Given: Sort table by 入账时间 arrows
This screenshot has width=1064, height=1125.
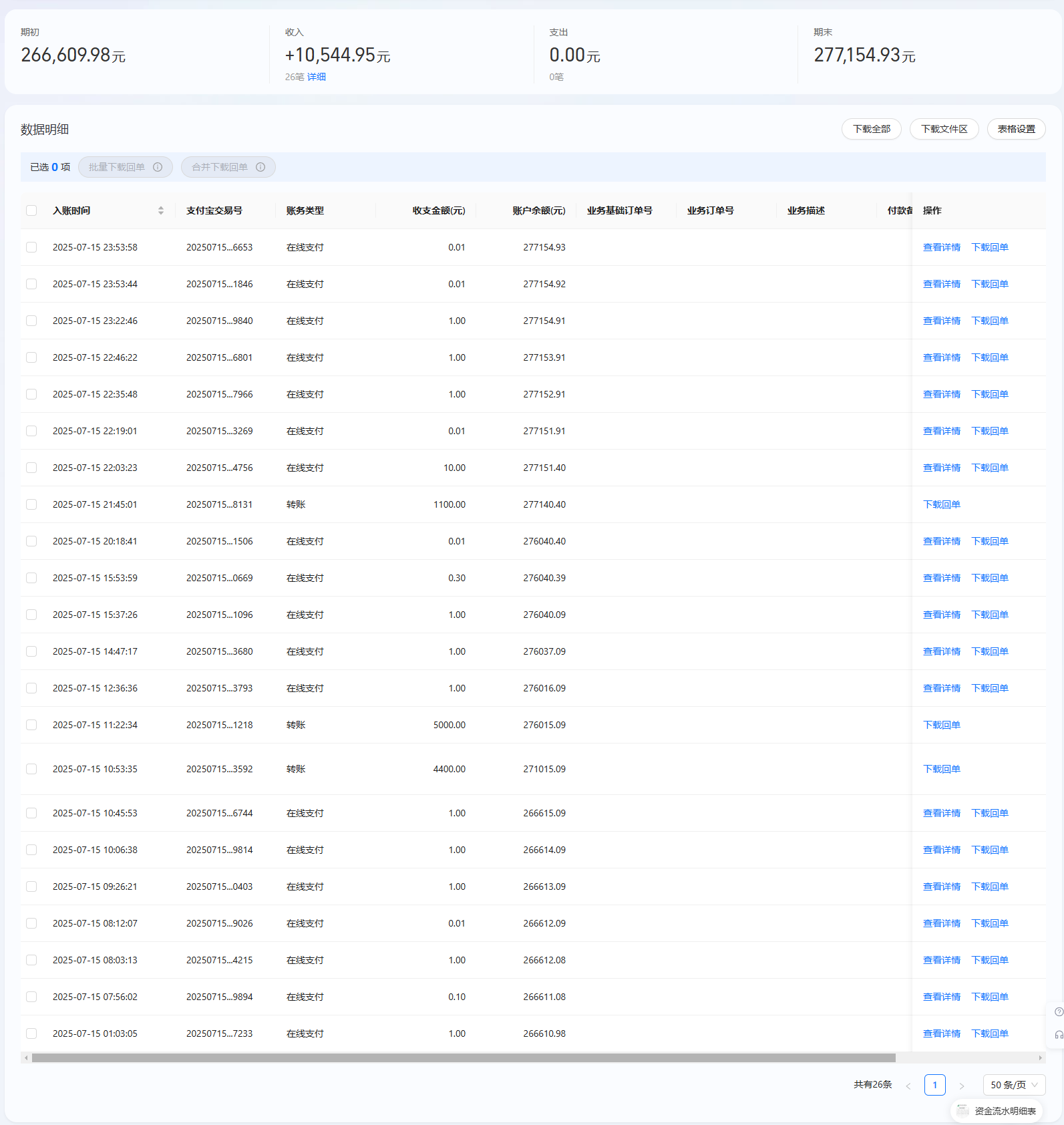Looking at the screenshot, I should [161, 210].
